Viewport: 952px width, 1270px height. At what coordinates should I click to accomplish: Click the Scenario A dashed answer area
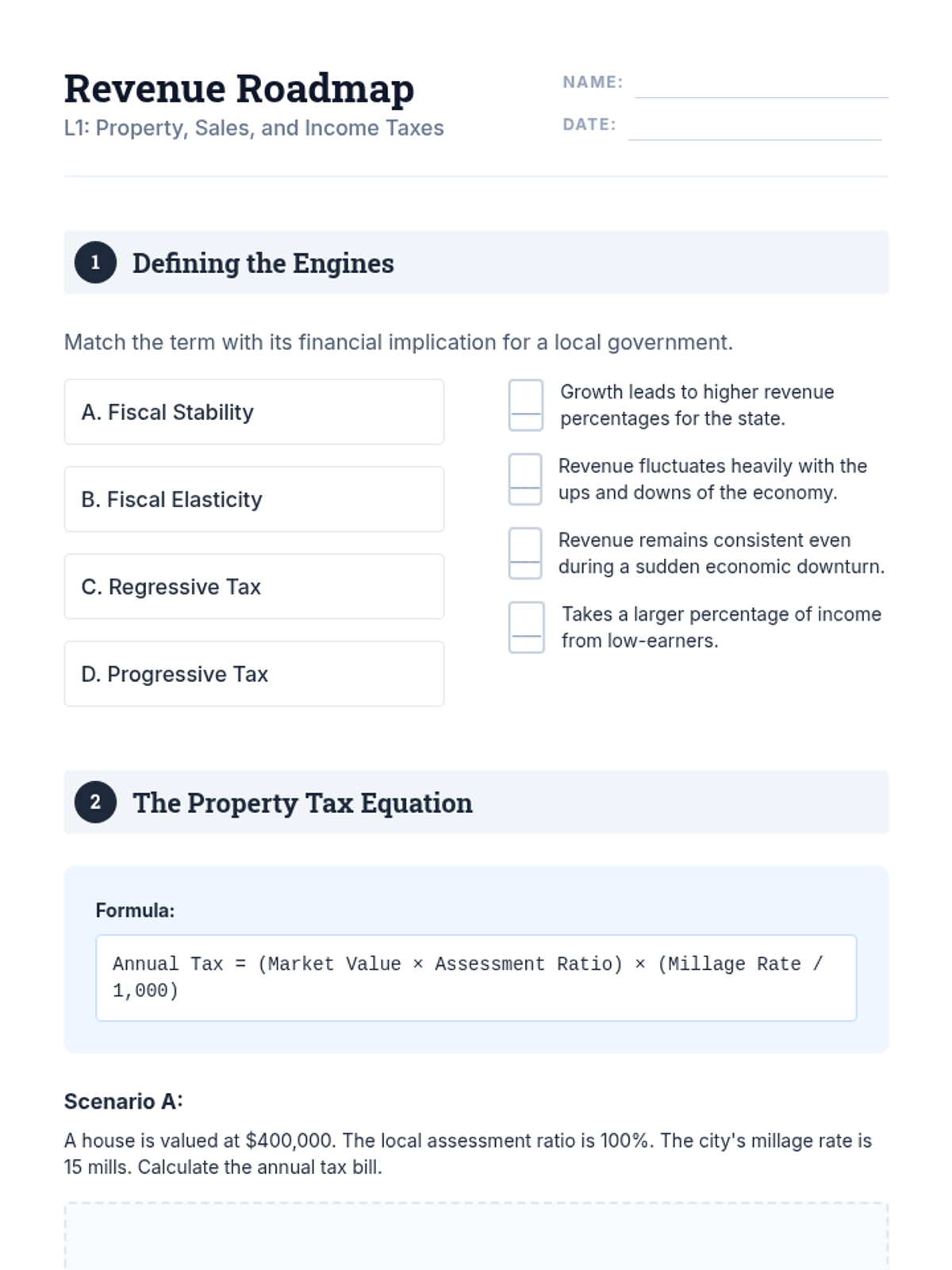coord(476,1237)
